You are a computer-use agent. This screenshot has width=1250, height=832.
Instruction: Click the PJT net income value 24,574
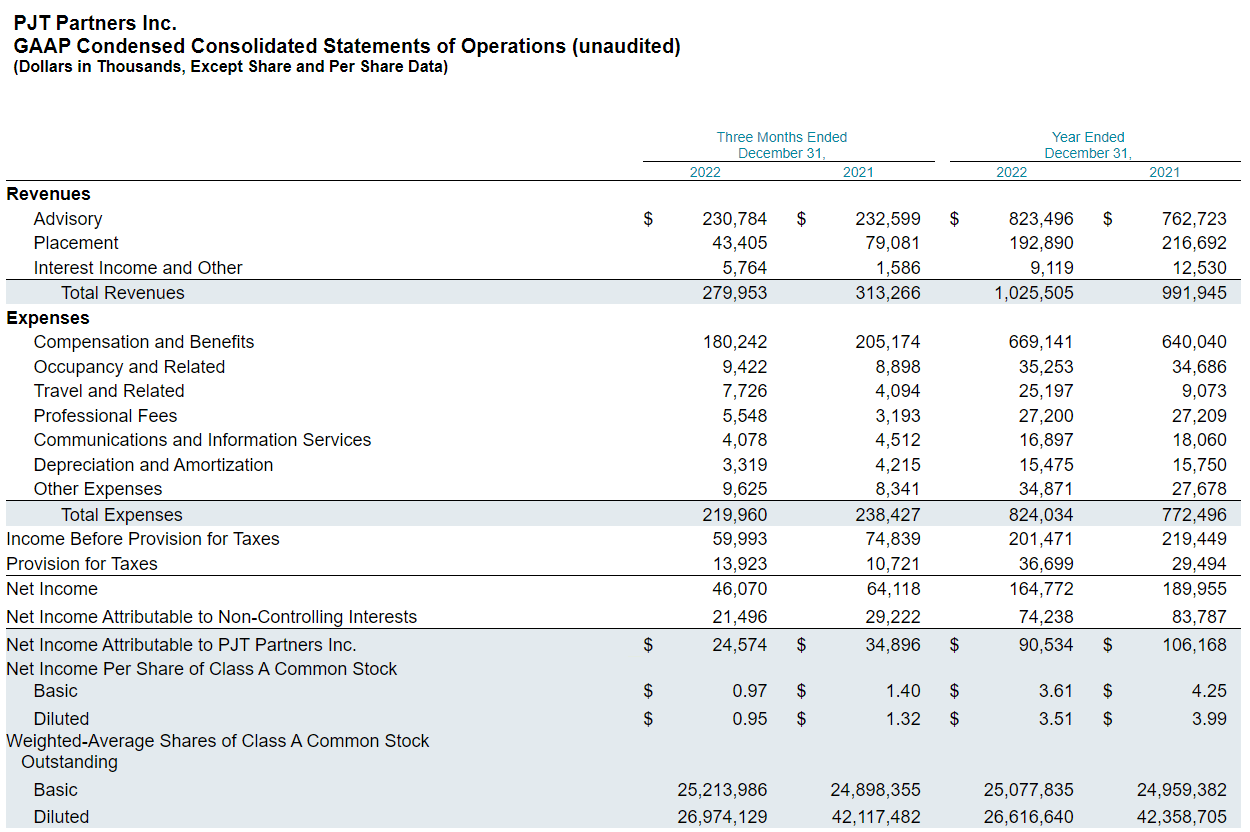tap(739, 645)
